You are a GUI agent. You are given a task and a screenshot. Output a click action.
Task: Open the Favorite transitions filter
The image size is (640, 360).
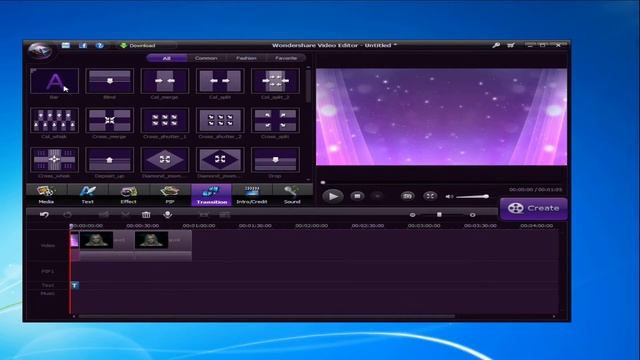click(286, 58)
